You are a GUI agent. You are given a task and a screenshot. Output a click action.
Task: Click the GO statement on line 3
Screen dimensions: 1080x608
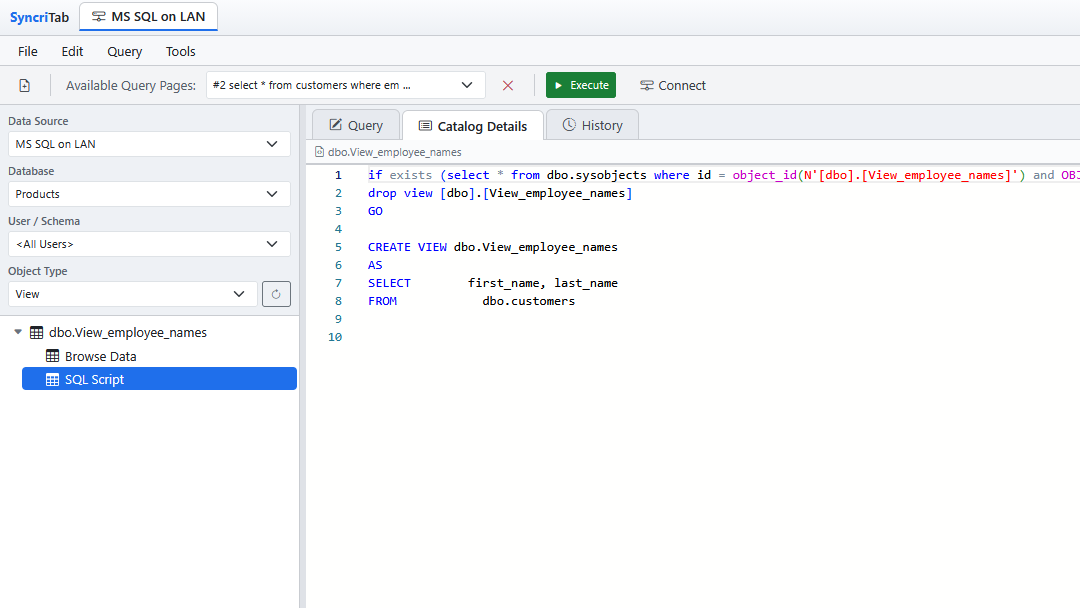click(x=375, y=211)
